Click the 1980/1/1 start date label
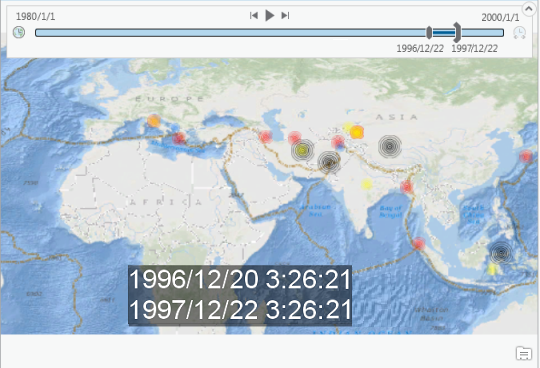Screen dimensions: 540x368 (x=35, y=17)
